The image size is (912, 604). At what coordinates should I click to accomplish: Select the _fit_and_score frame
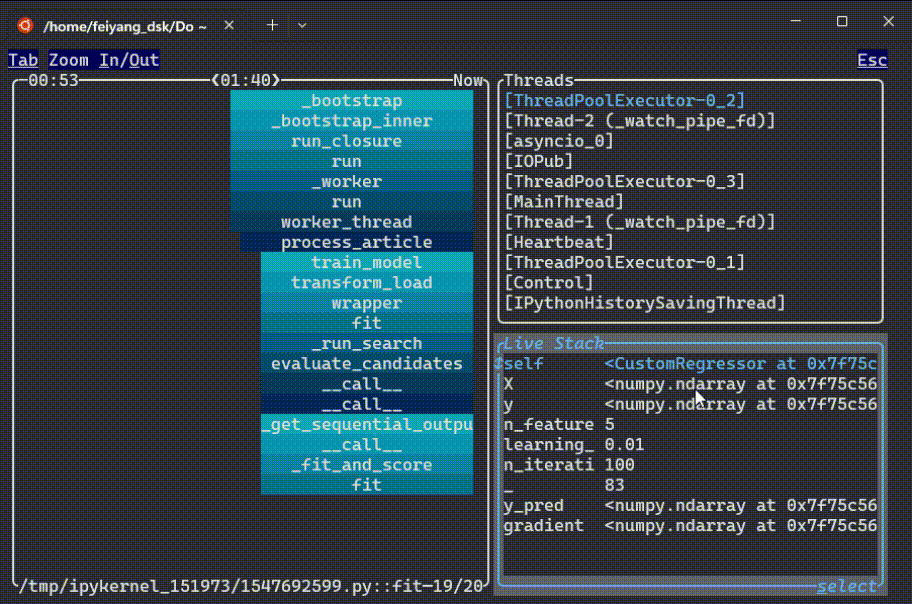pos(367,464)
